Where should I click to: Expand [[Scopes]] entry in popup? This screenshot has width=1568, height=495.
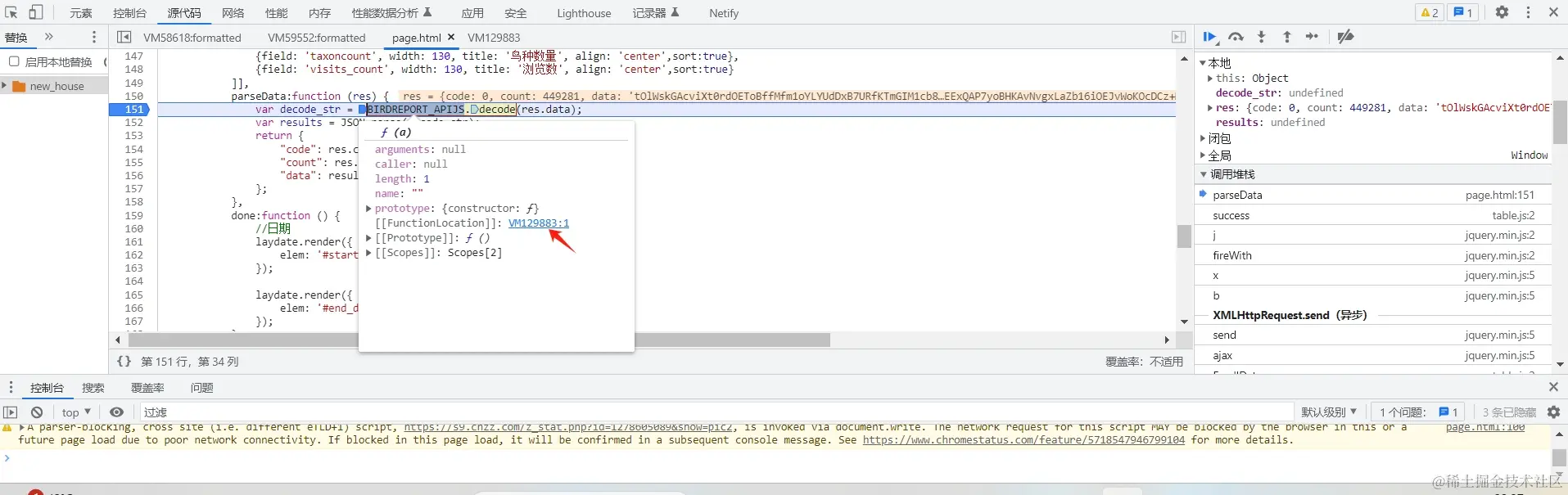[368, 253]
